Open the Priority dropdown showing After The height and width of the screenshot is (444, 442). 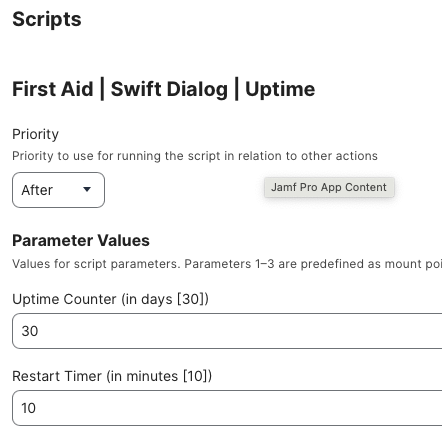click(58, 190)
